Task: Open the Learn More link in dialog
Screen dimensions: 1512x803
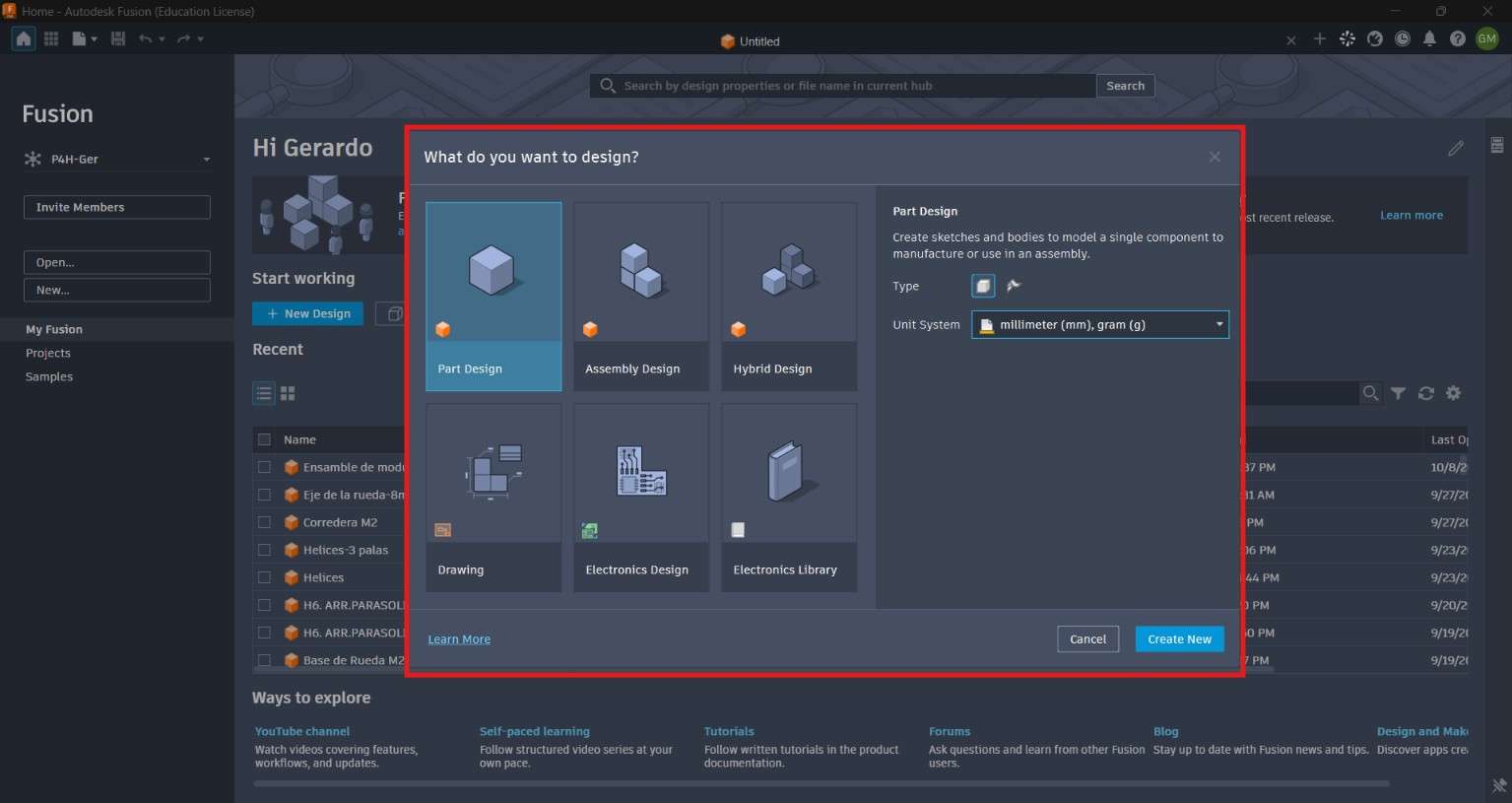Action: 459,639
